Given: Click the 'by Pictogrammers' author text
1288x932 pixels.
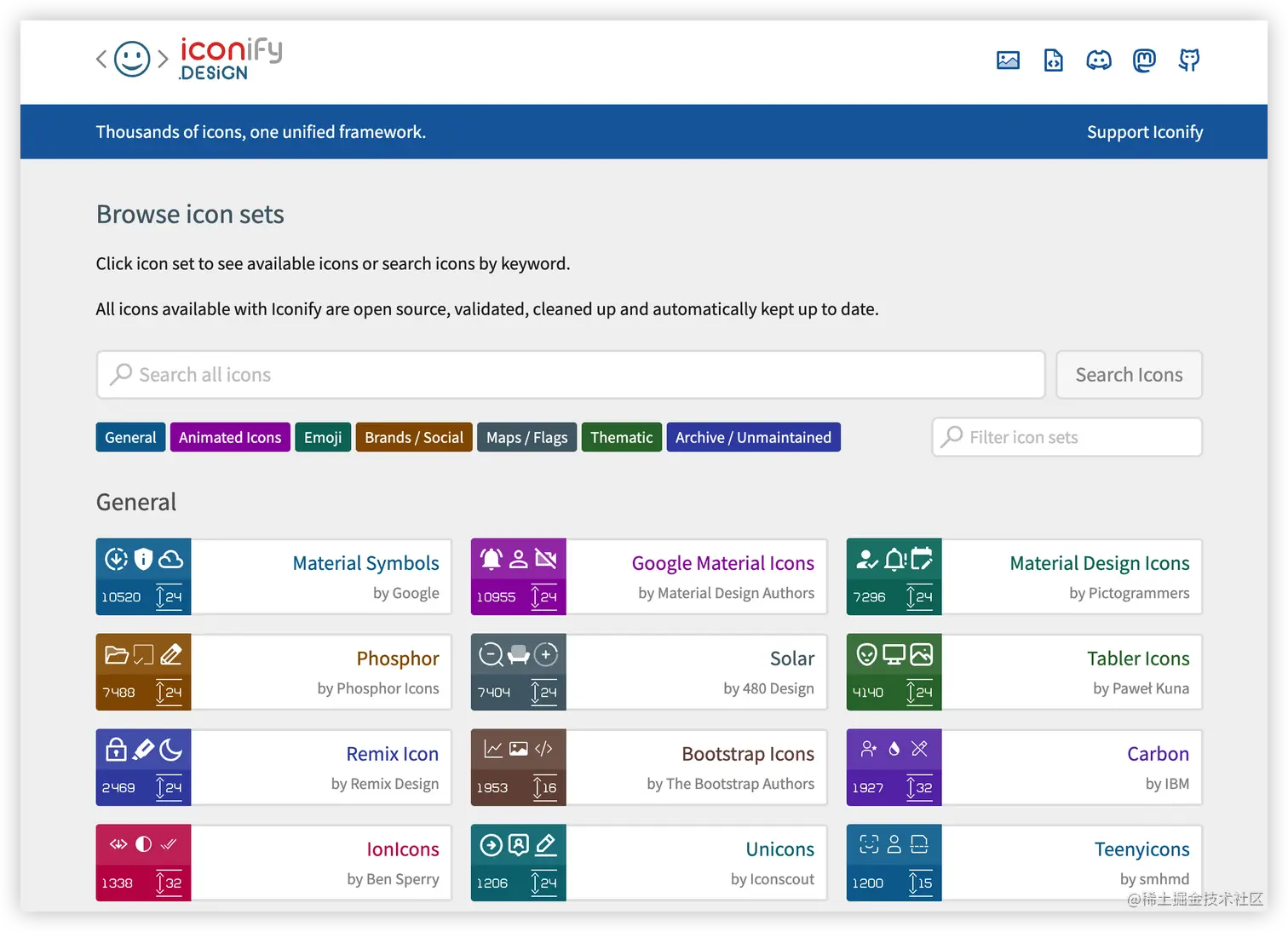Looking at the screenshot, I should (x=1129, y=593).
